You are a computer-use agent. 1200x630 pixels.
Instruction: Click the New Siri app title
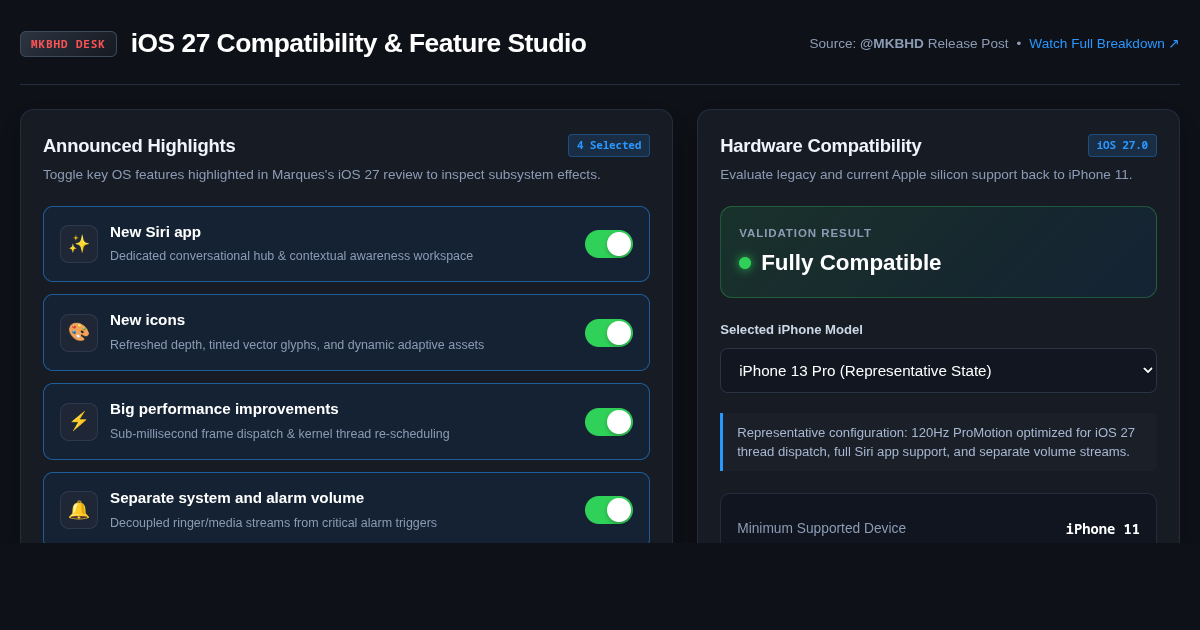(x=155, y=232)
